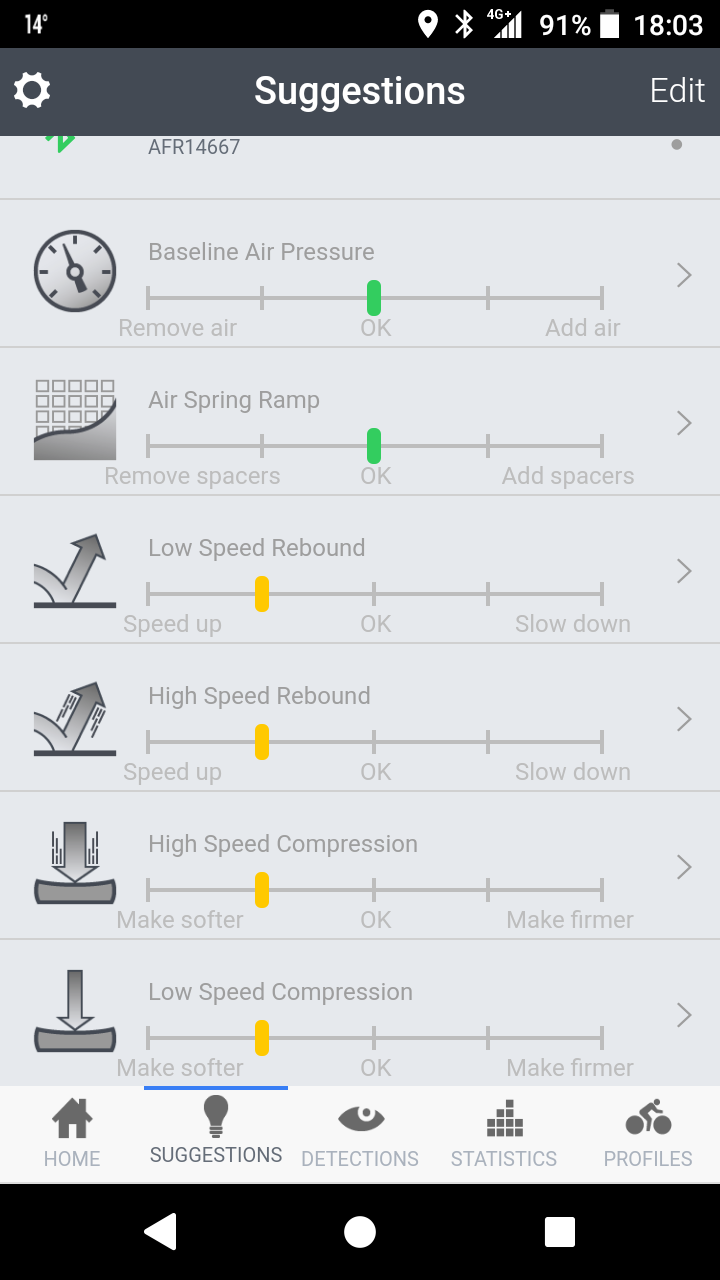Tap the Air Spring Ramp graph icon

(x=75, y=419)
